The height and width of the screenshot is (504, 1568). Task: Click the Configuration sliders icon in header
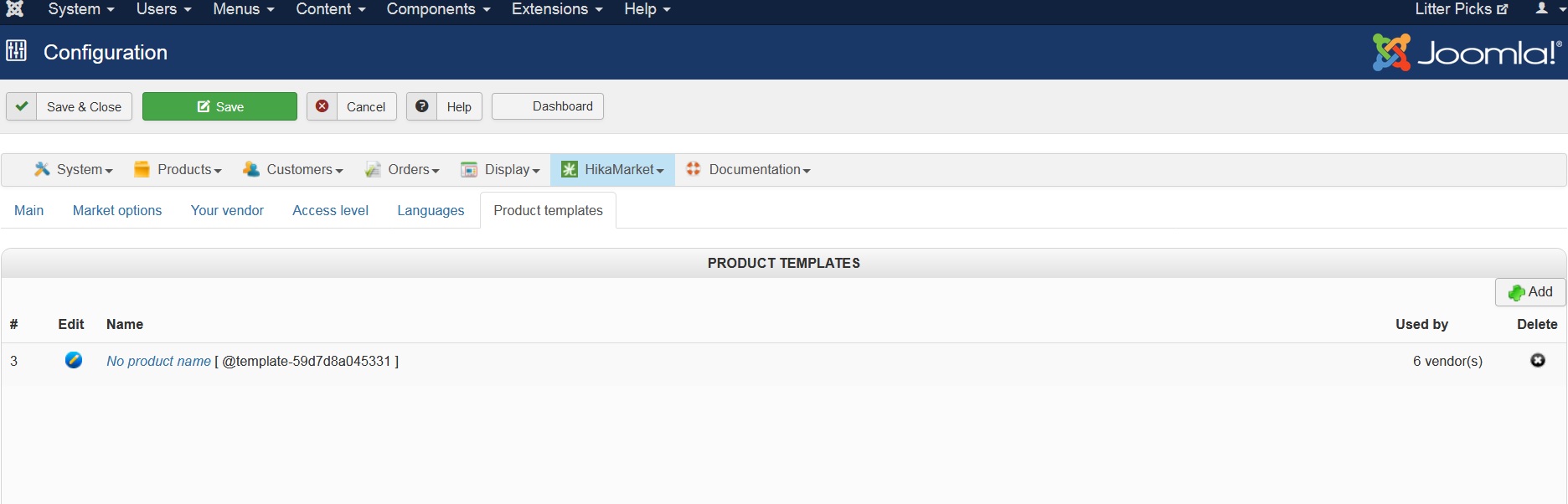(x=16, y=51)
